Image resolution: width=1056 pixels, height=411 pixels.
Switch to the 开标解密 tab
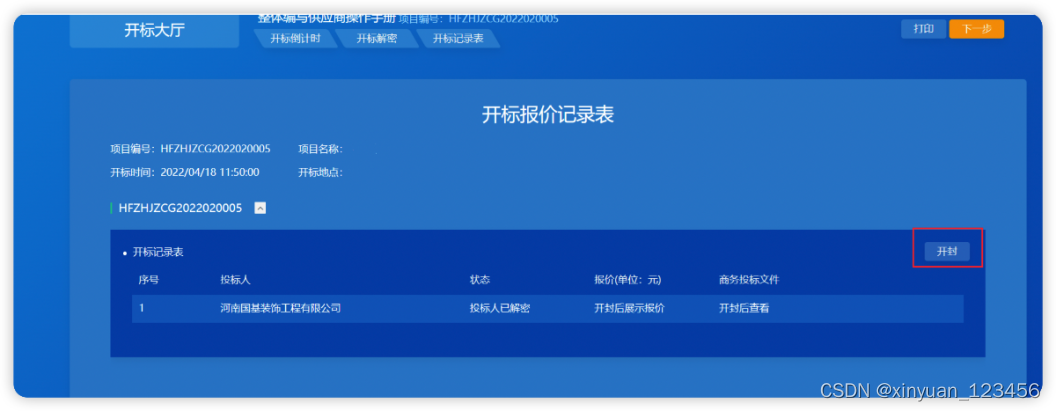(376, 38)
